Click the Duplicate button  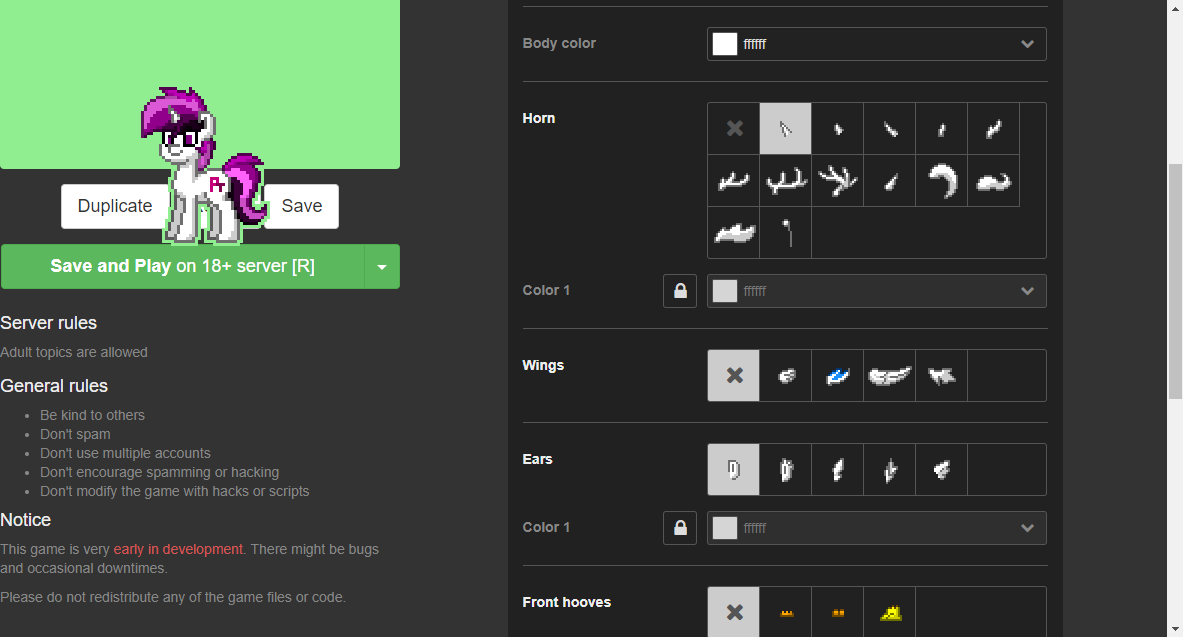tap(115, 206)
